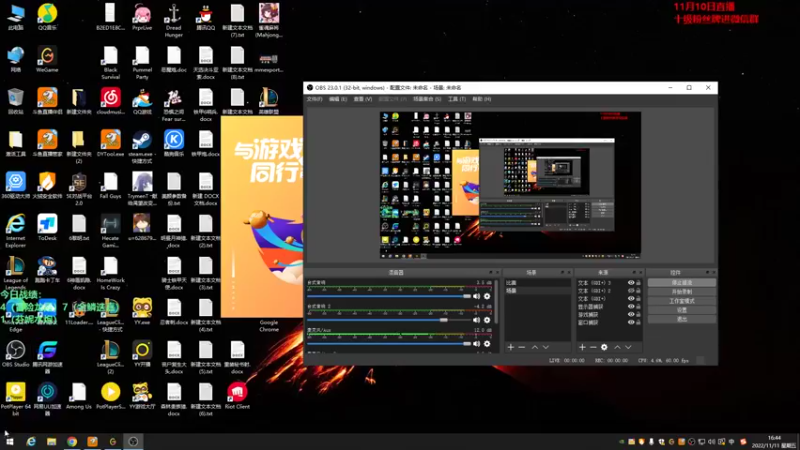The image size is (800, 450).
Task: Pop out the Mixer (混音器) dock
Action: [x=491, y=272]
